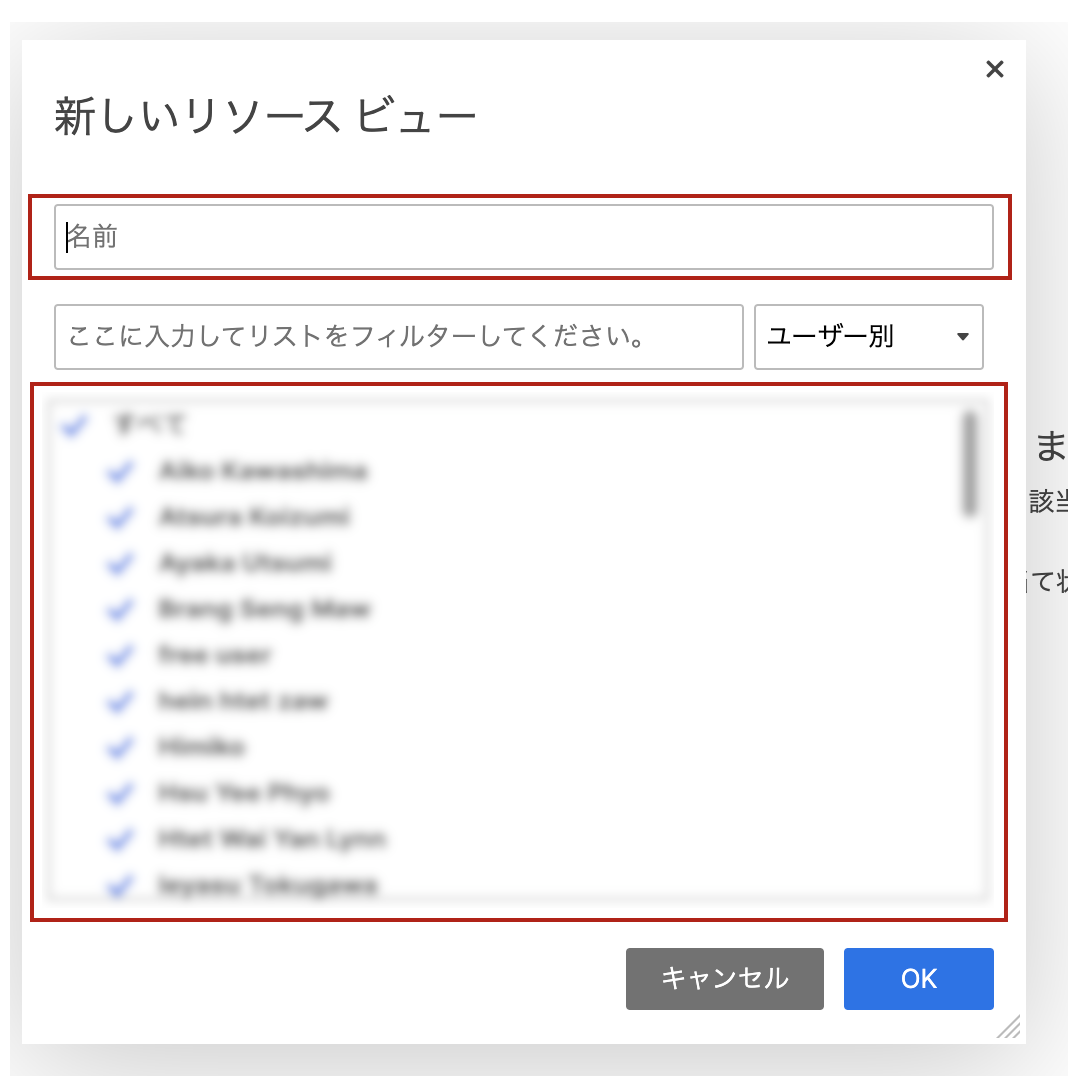
Task: Uncheck the Ayaka Utsumi entry
Action: [x=120, y=563]
